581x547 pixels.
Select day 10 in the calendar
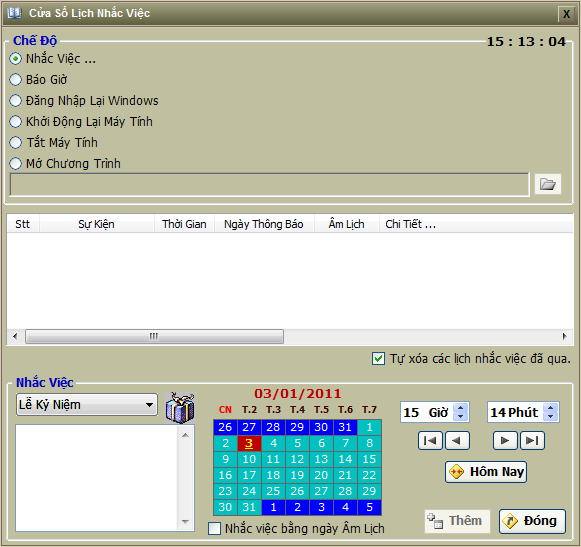point(249,459)
